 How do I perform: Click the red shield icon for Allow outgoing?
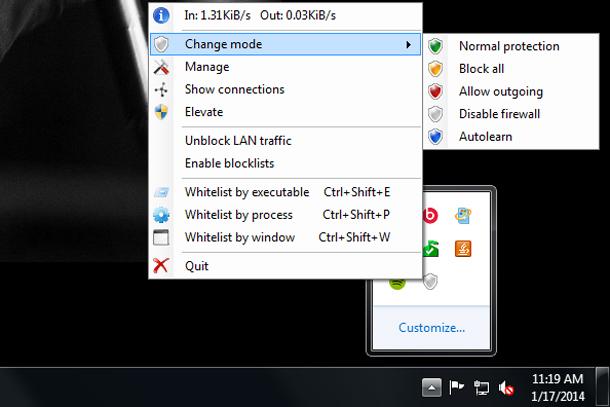(x=436, y=91)
